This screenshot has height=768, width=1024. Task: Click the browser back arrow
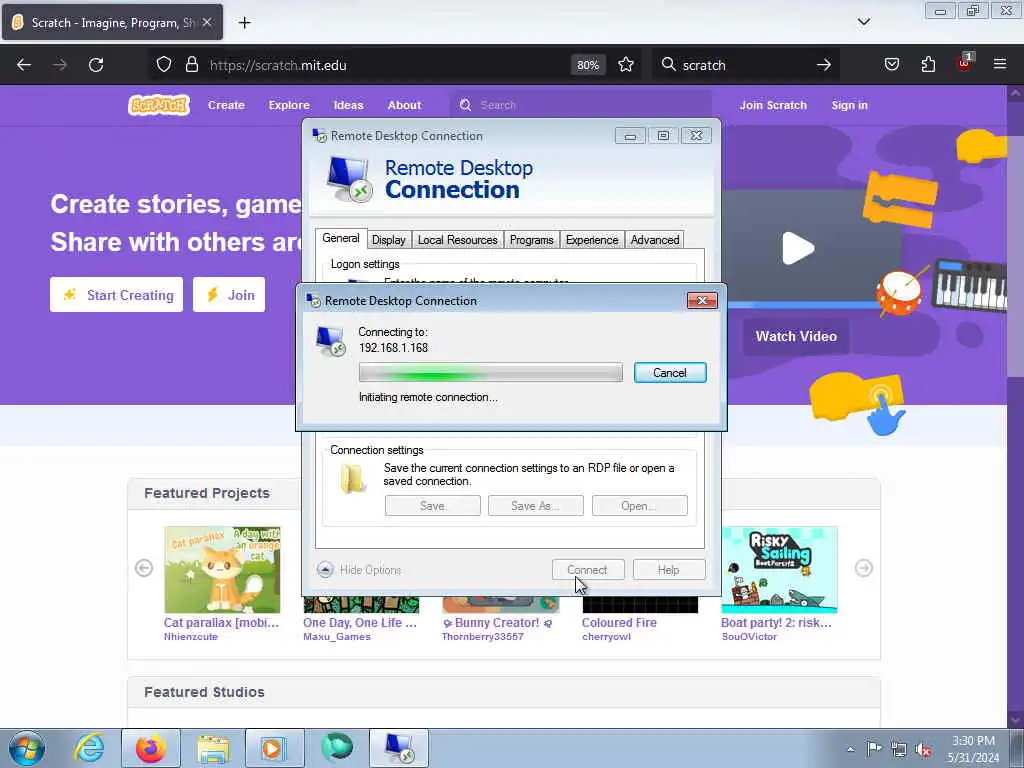[24, 65]
